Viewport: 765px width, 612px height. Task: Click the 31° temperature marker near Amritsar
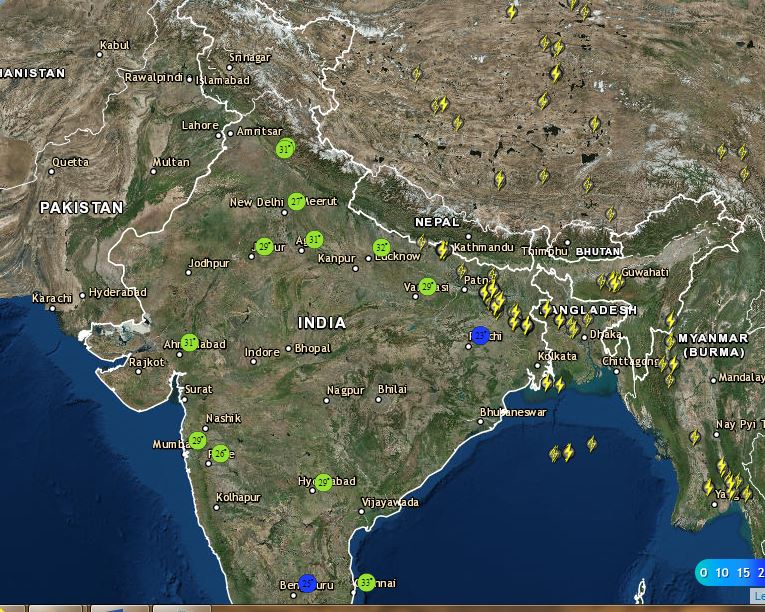pyautogui.click(x=285, y=148)
